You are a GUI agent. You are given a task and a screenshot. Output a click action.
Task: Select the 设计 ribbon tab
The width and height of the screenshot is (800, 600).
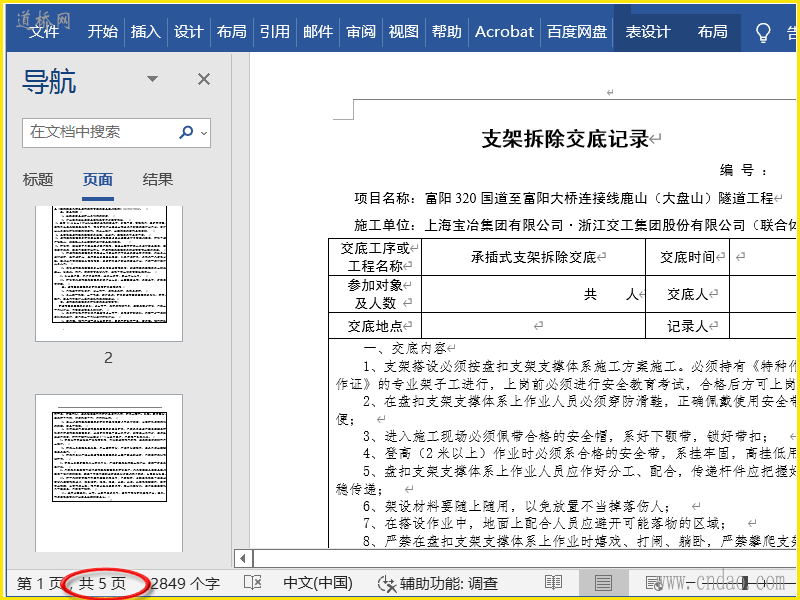click(189, 32)
